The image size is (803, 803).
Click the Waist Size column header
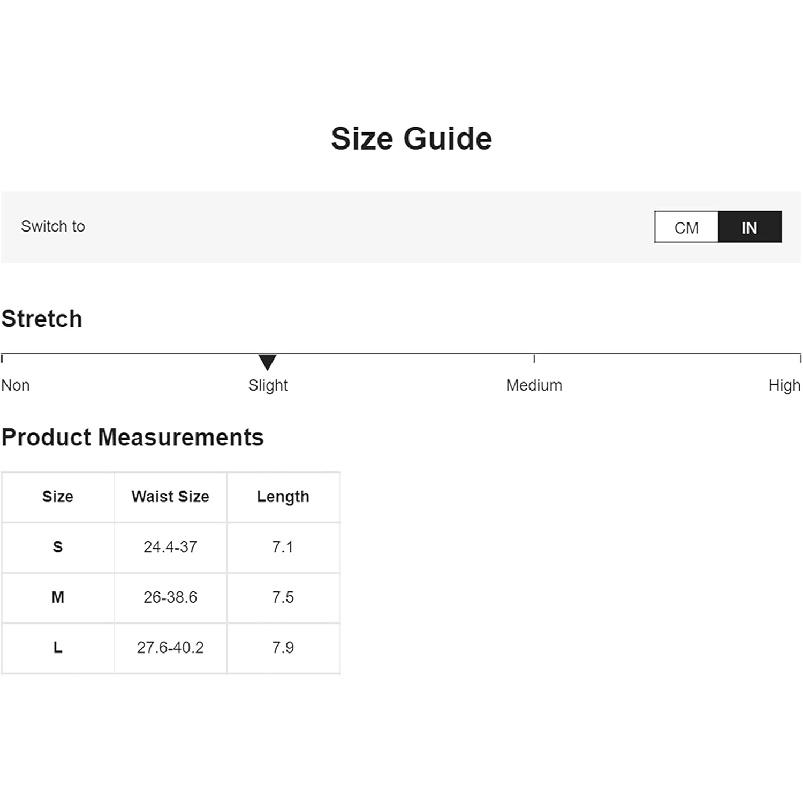[x=170, y=497]
